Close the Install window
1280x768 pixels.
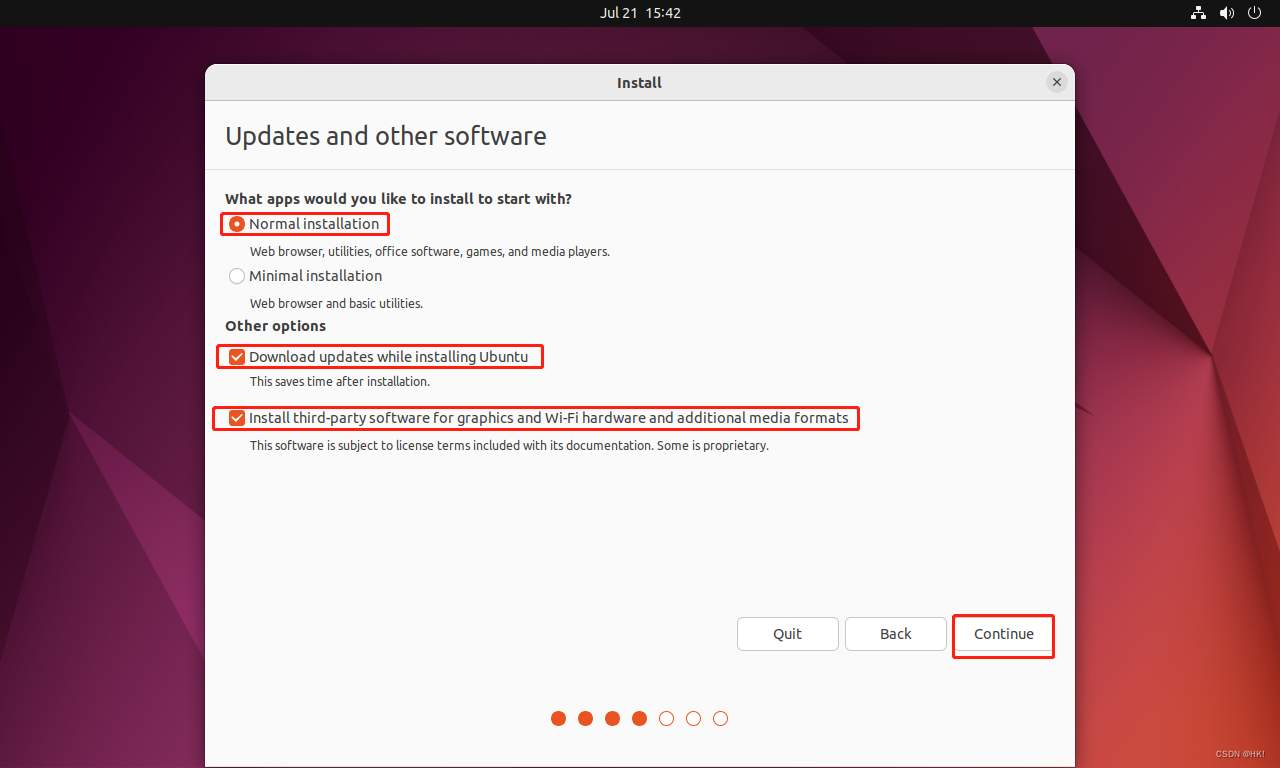click(x=1056, y=83)
